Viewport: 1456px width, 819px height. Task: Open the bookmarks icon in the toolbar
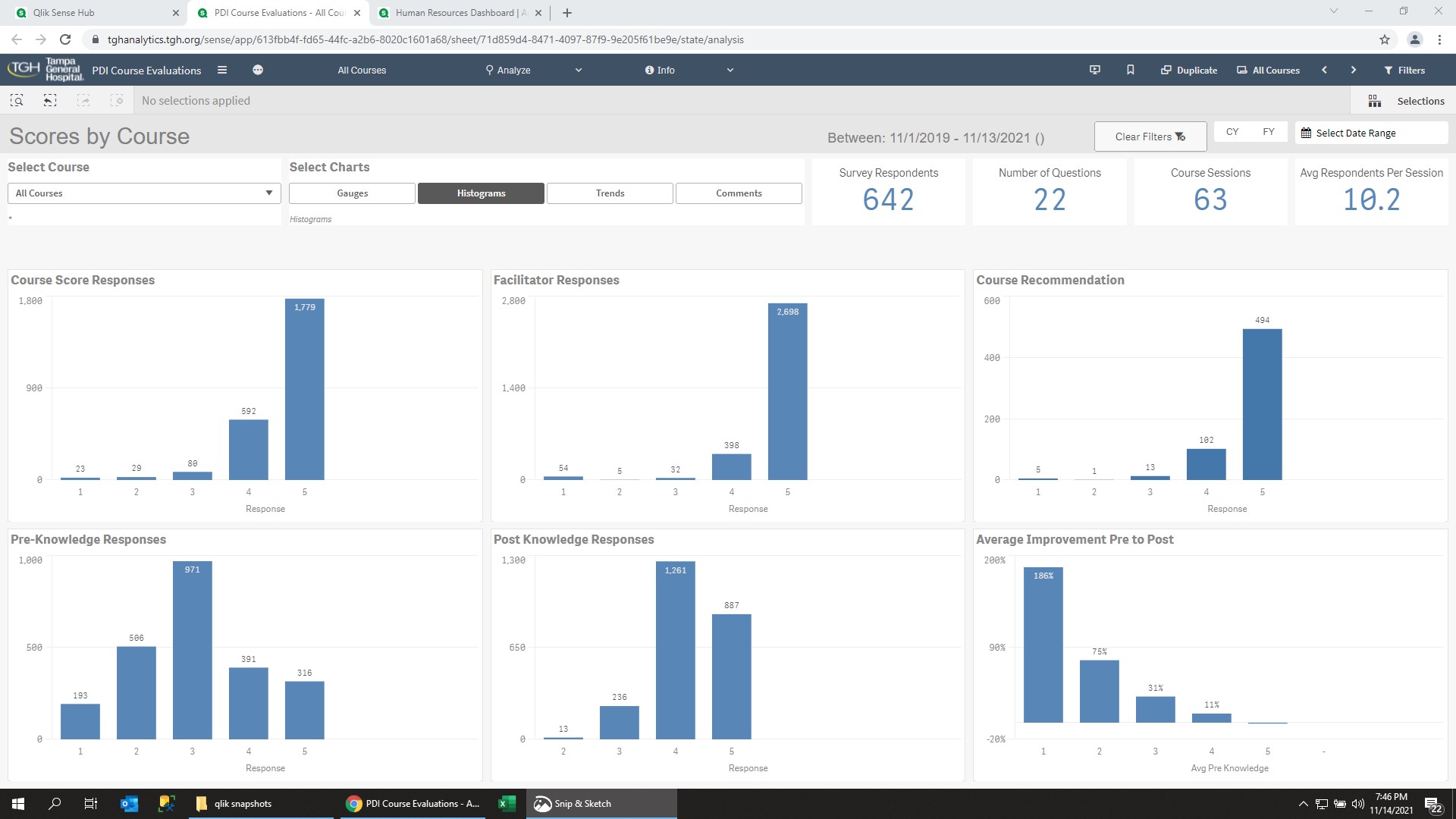click(x=1130, y=69)
